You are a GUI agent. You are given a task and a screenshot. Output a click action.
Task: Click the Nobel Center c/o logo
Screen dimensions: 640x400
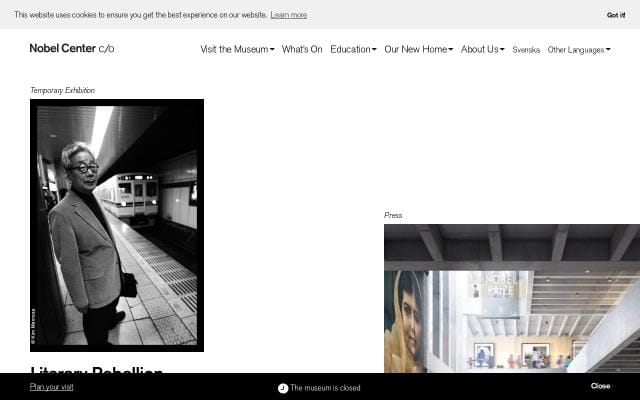point(71,48)
